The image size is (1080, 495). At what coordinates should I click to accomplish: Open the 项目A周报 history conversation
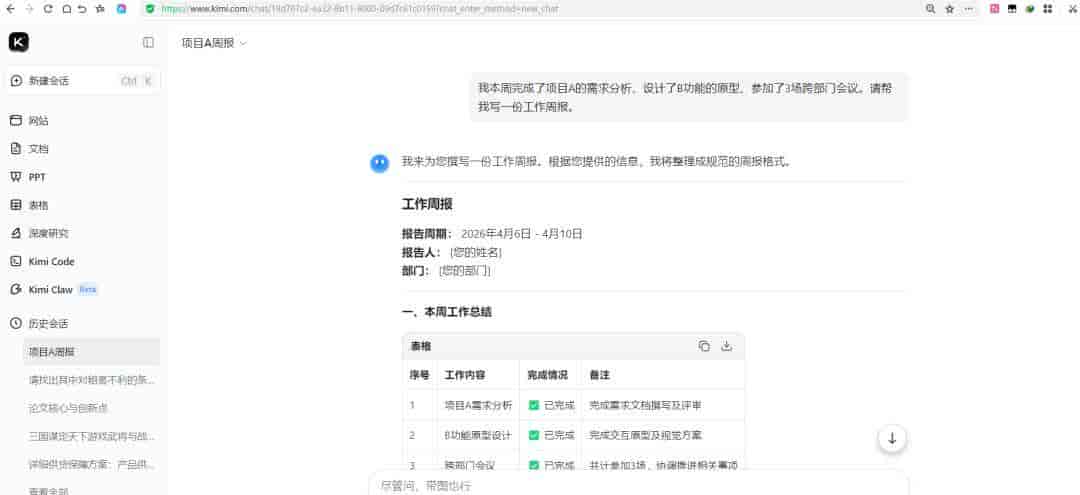(x=91, y=352)
